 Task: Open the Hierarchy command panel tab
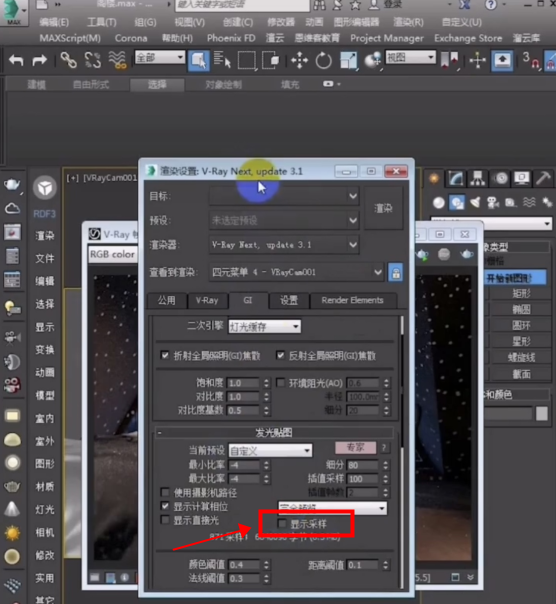(478, 178)
